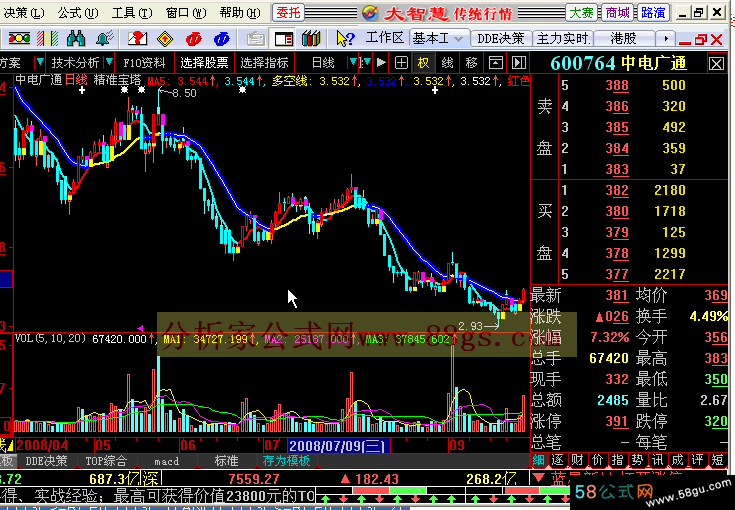Click the window layout panel icon
Image resolution: width=735 pixels, height=510 pixels.
(284, 38)
